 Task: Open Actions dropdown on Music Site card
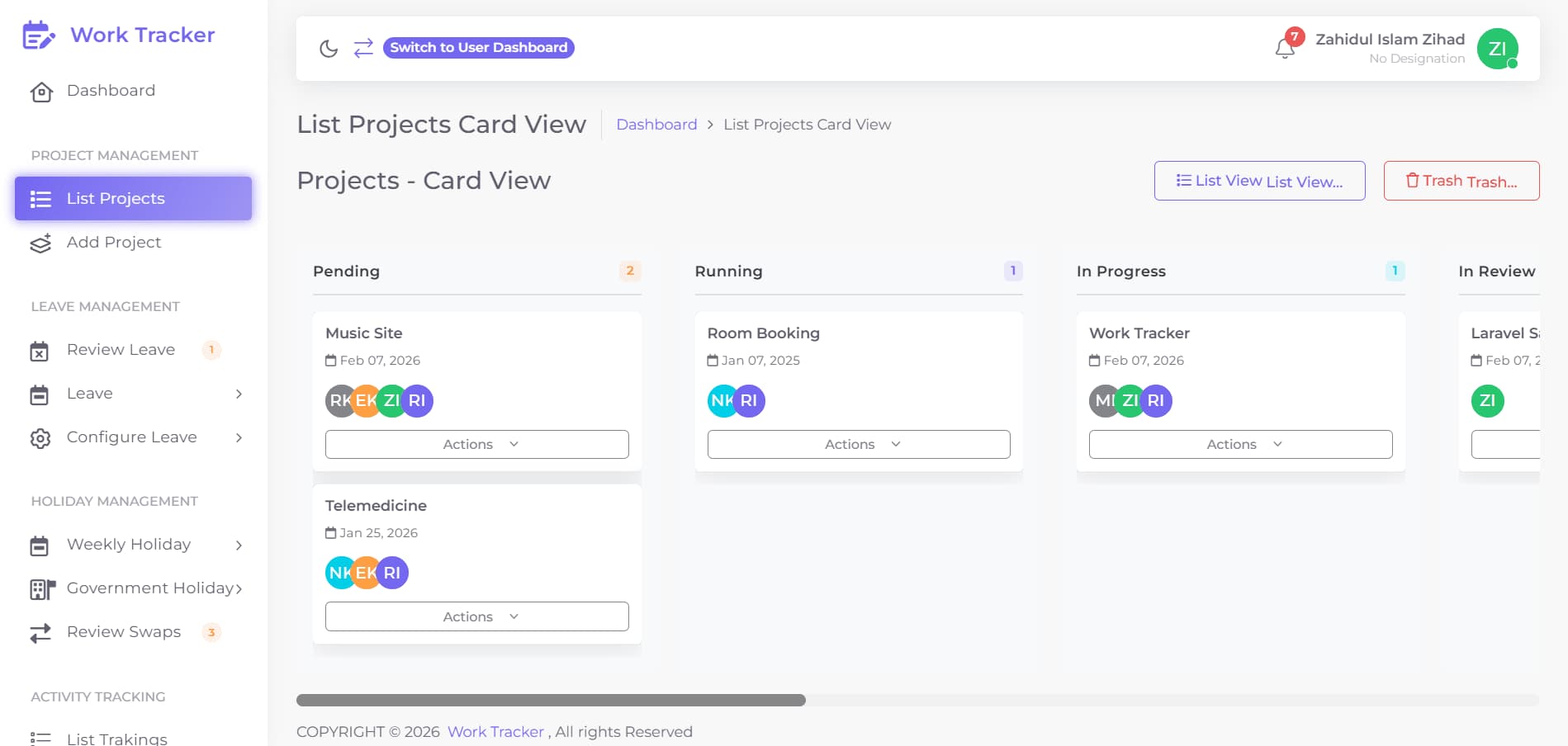(477, 444)
